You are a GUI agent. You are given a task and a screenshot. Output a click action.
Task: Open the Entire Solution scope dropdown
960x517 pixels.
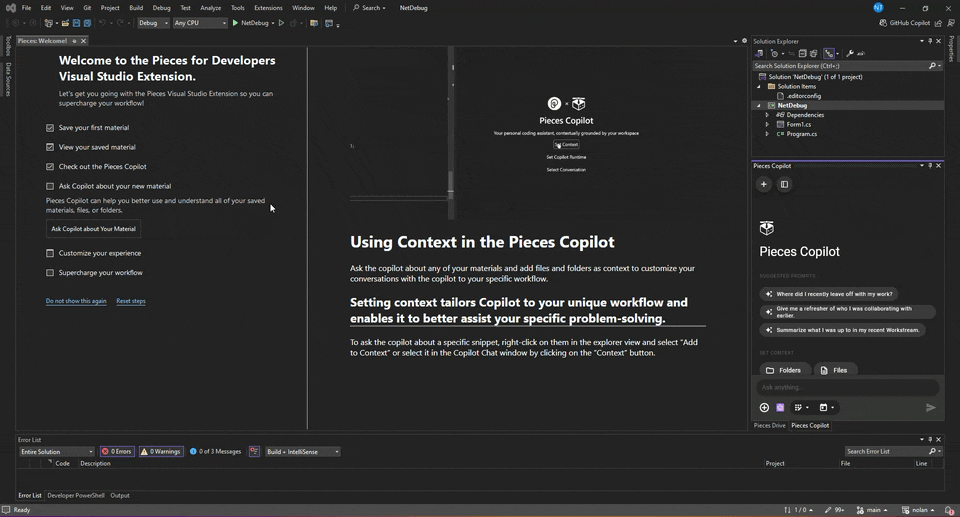pos(56,451)
